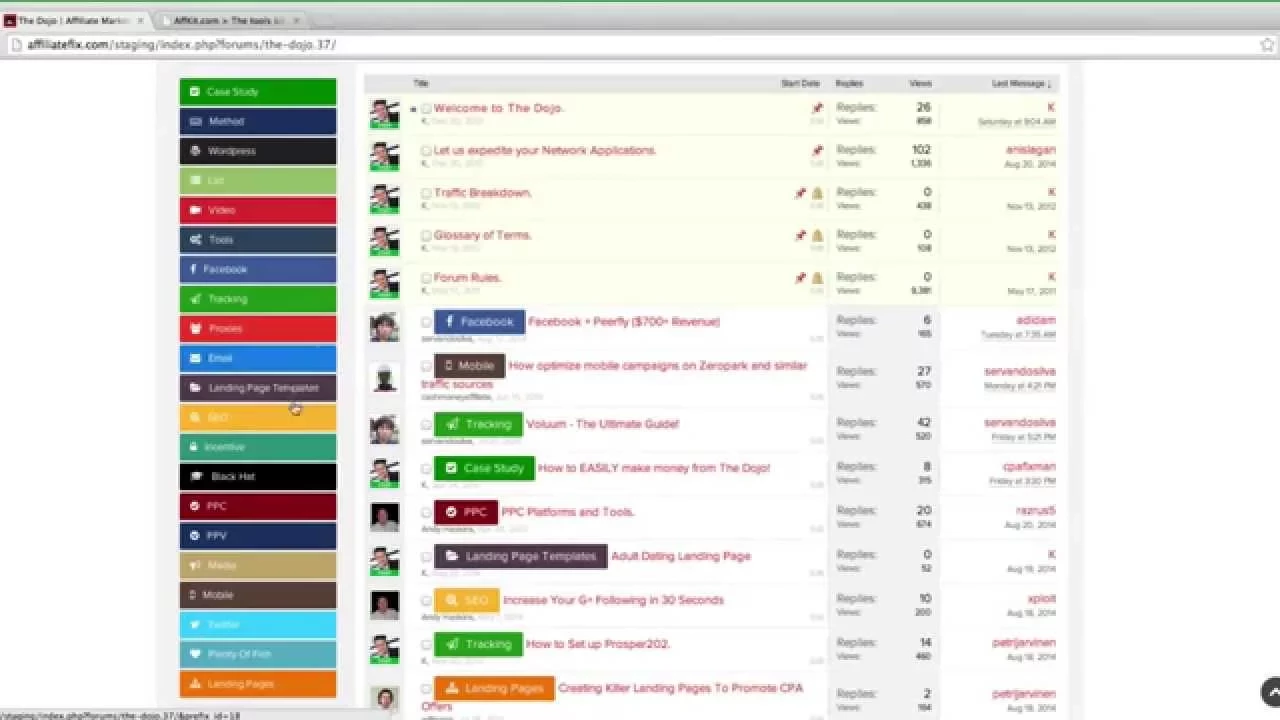The image size is (1280, 720).
Task: Click the scroll-to-top arrow button
Action: click(1271, 691)
